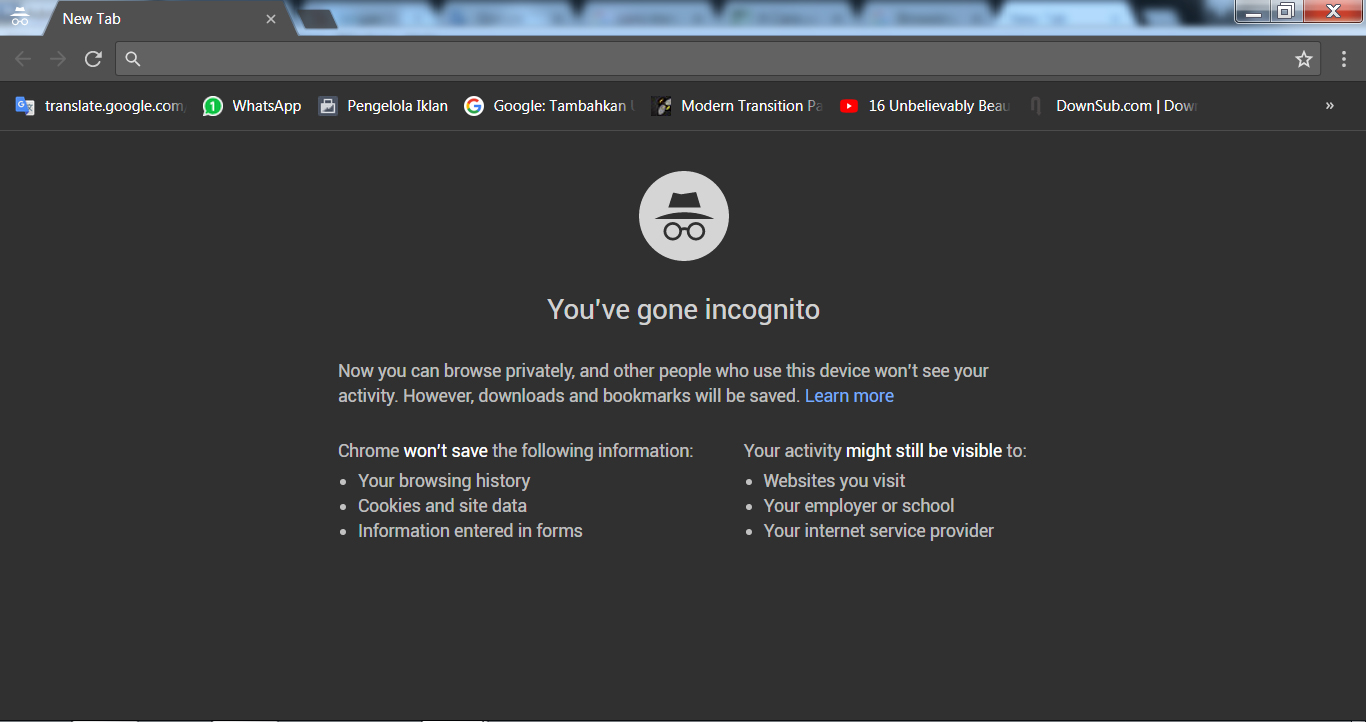Open the Chrome three-dot menu
Image resolution: width=1366 pixels, height=722 pixels.
pyautogui.click(x=1344, y=59)
